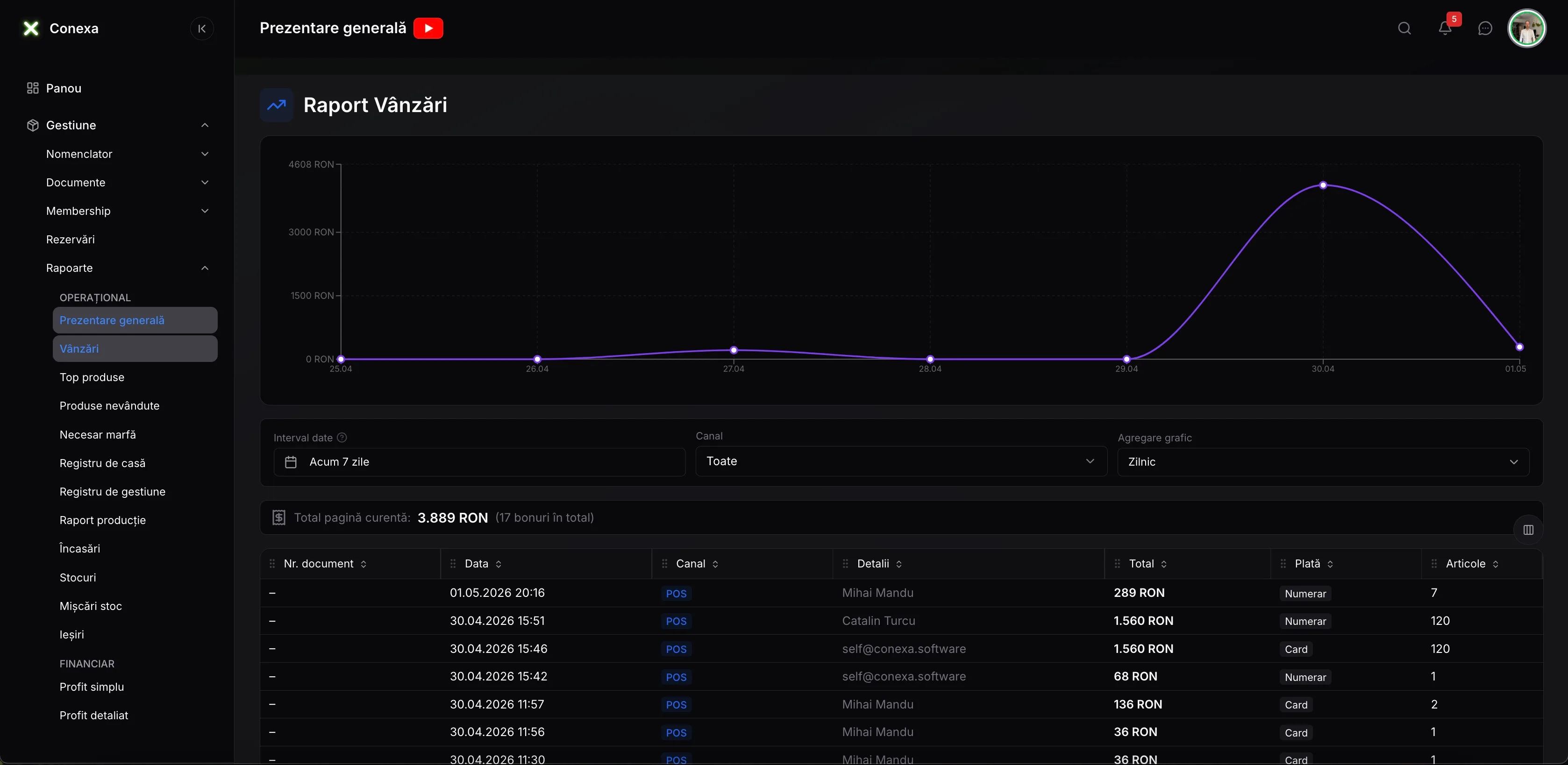
Task: Open the search icon in the top bar
Action: [1404, 28]
